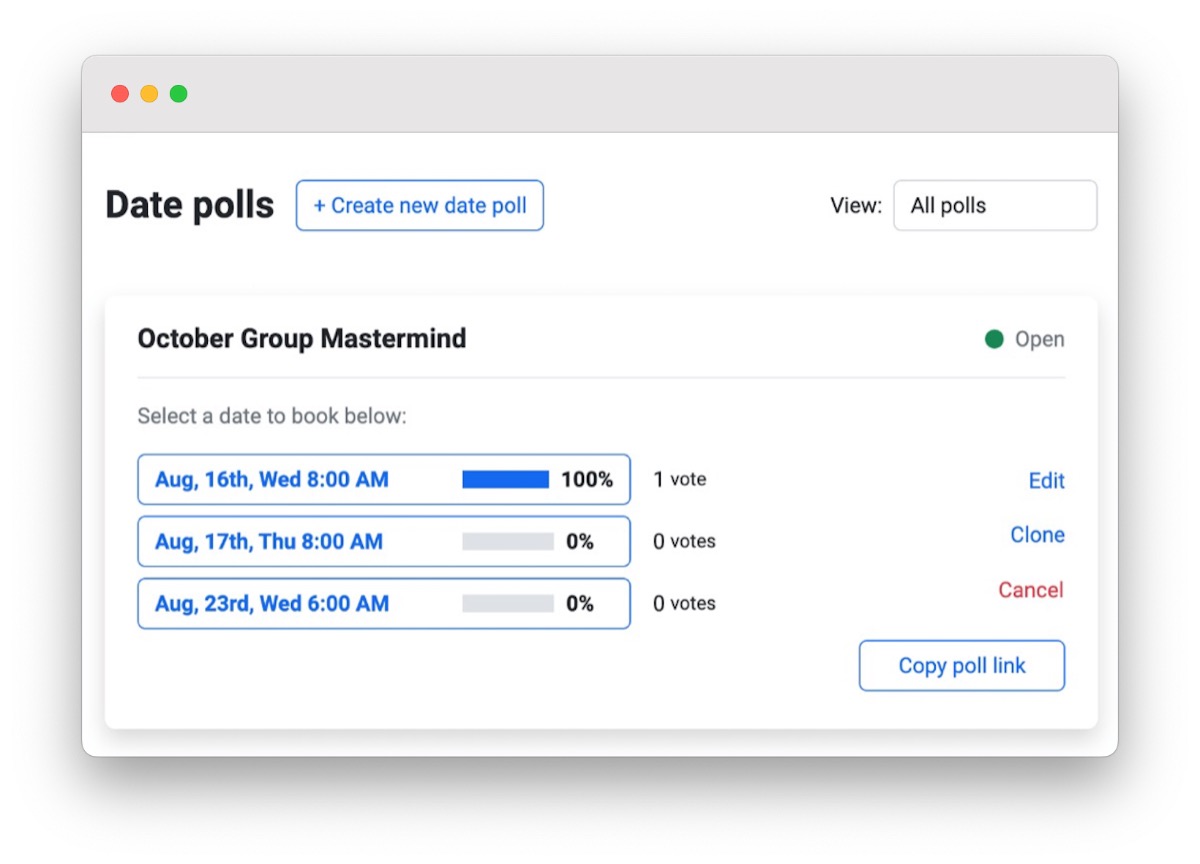
Task: Minimize the window using the yellow button
Action: 149,94
